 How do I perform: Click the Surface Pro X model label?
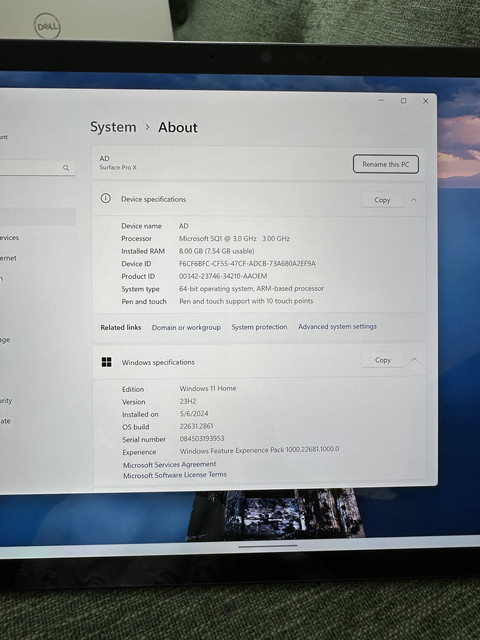(x=118, y=167)
